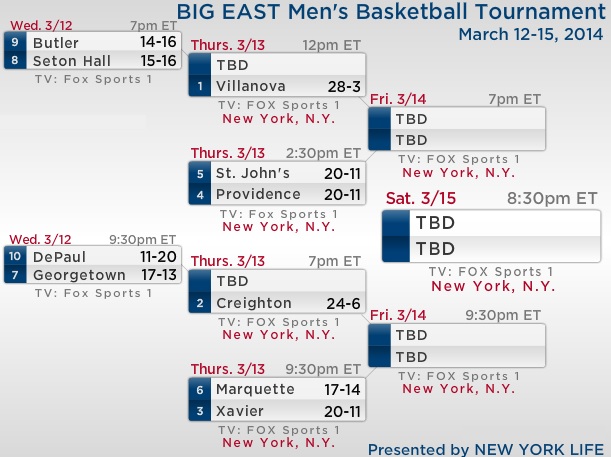Click the seed 4 badge beside Providence
This screenshot has height=457, width=611.
point(200,194)
